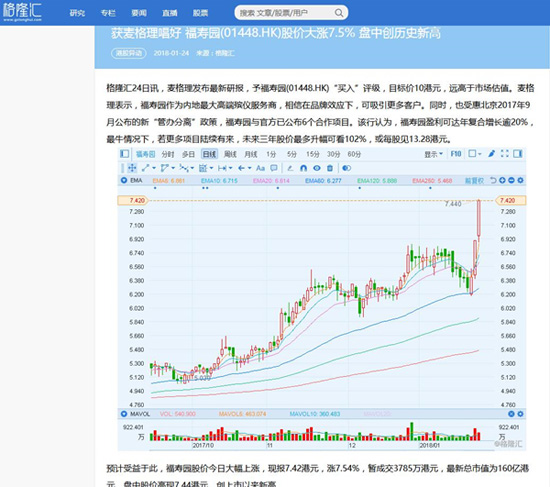Click the 福寿园 stock name label
Viewport: 550px width, 487px height.
(145, 154)
